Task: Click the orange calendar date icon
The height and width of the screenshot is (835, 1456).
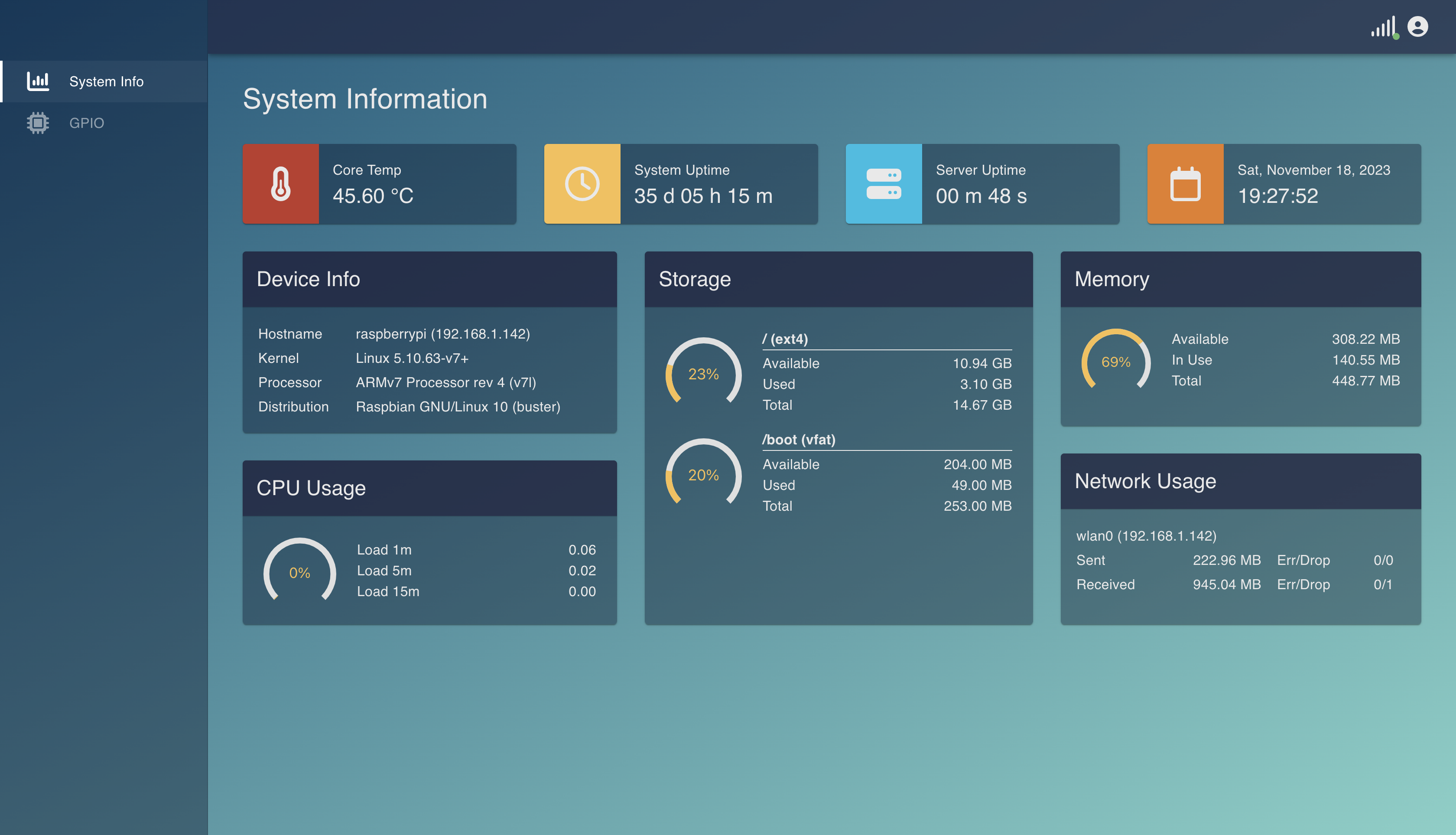Action: pyautogui.click(x=1185, y=184)
